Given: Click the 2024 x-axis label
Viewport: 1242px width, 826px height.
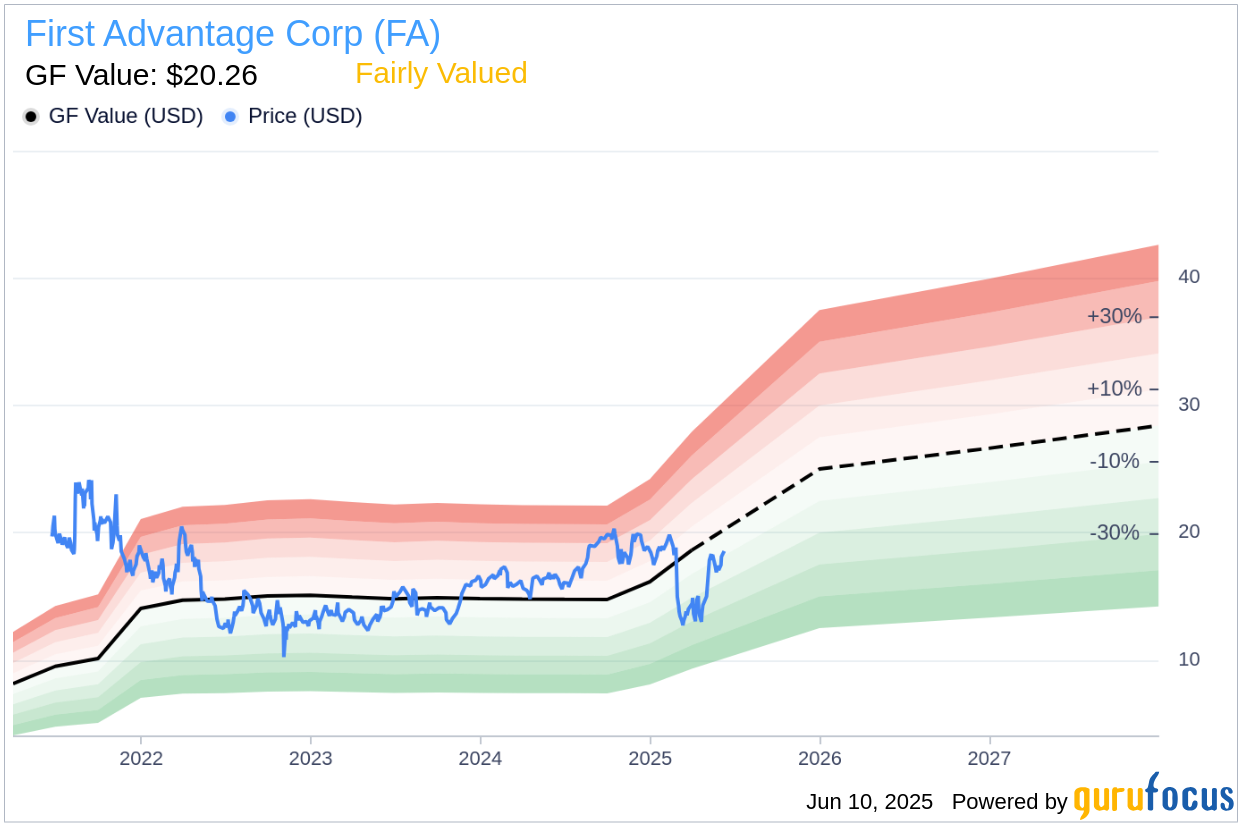Looking at the screenshot, I should click(x=480, y=758).
